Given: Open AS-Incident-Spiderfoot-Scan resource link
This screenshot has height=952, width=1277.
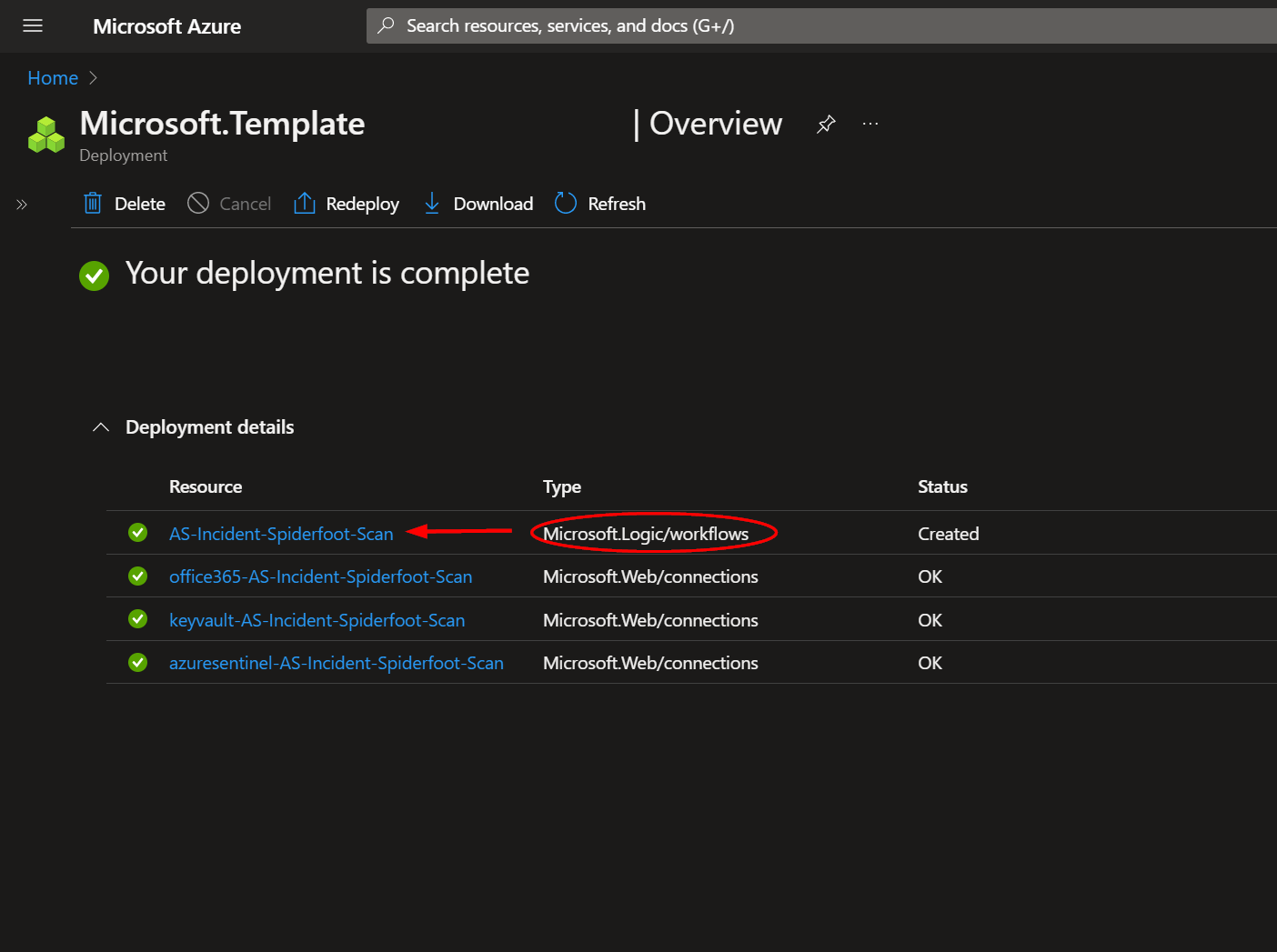Looking at the screenshot, I should 281,534.
